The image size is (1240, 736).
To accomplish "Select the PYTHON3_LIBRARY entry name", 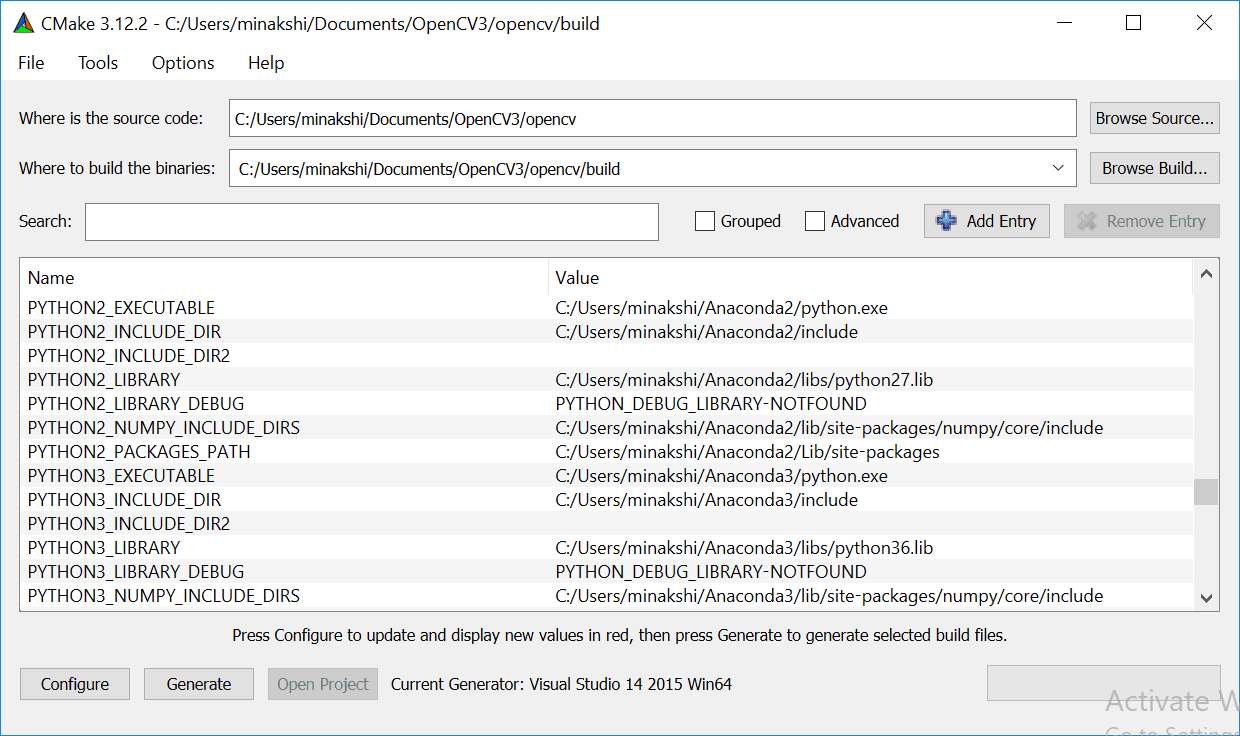I will (104, 547).
